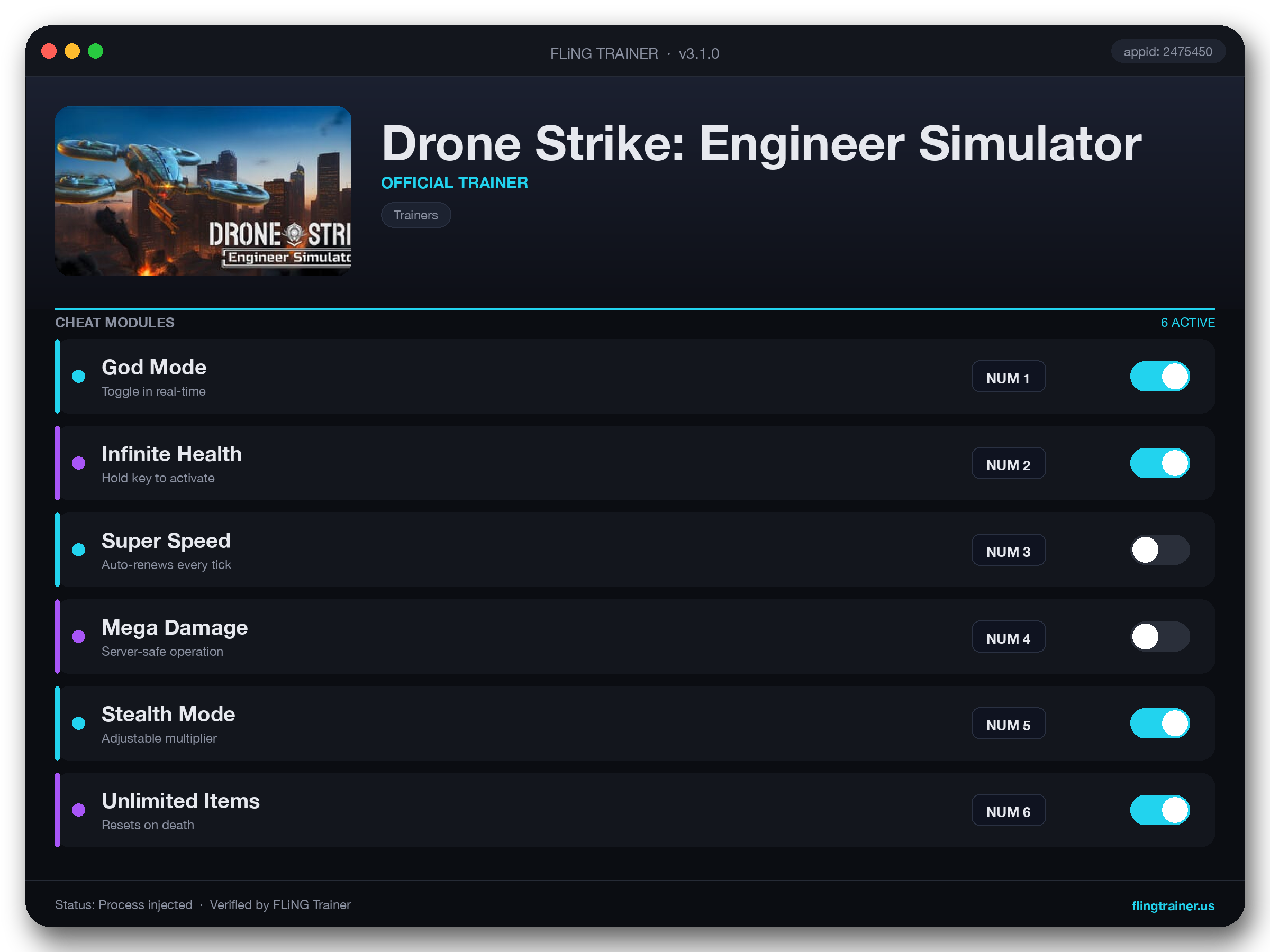The height and width of the screenshot is (952, 1270).
Task: Click the NUM 1 hotkey button
Action: (x=1008, y=377)
